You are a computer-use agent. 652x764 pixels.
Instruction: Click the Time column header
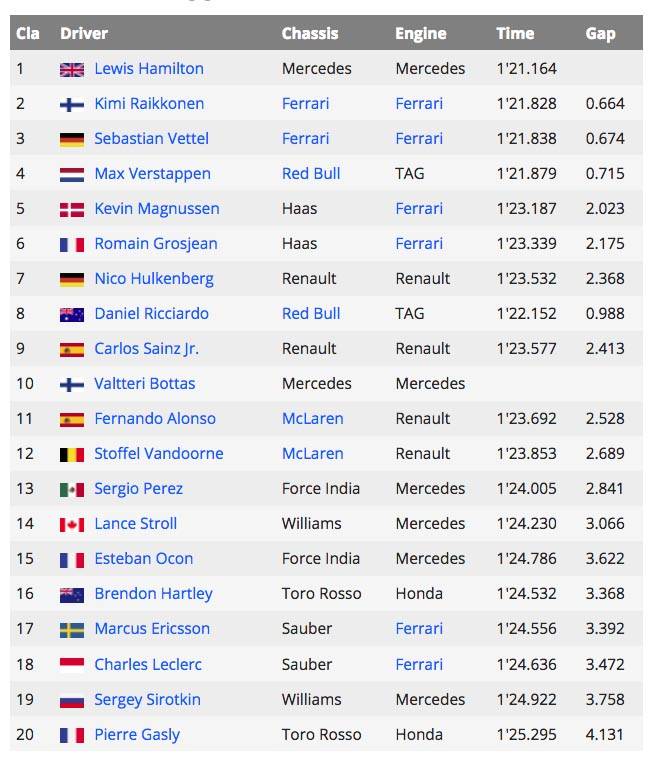tap(515, 34)
